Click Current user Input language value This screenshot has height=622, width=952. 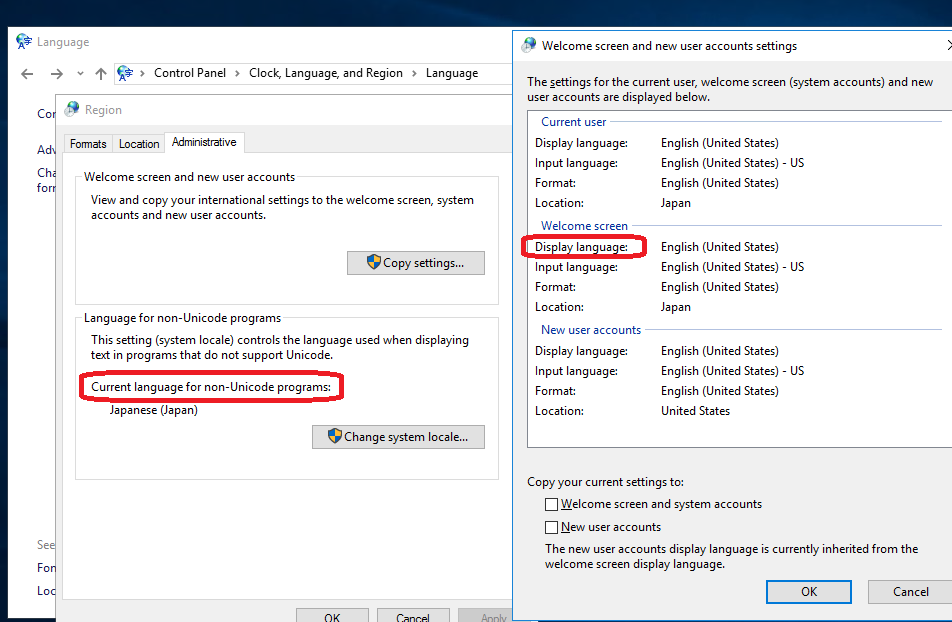point(732,163)
